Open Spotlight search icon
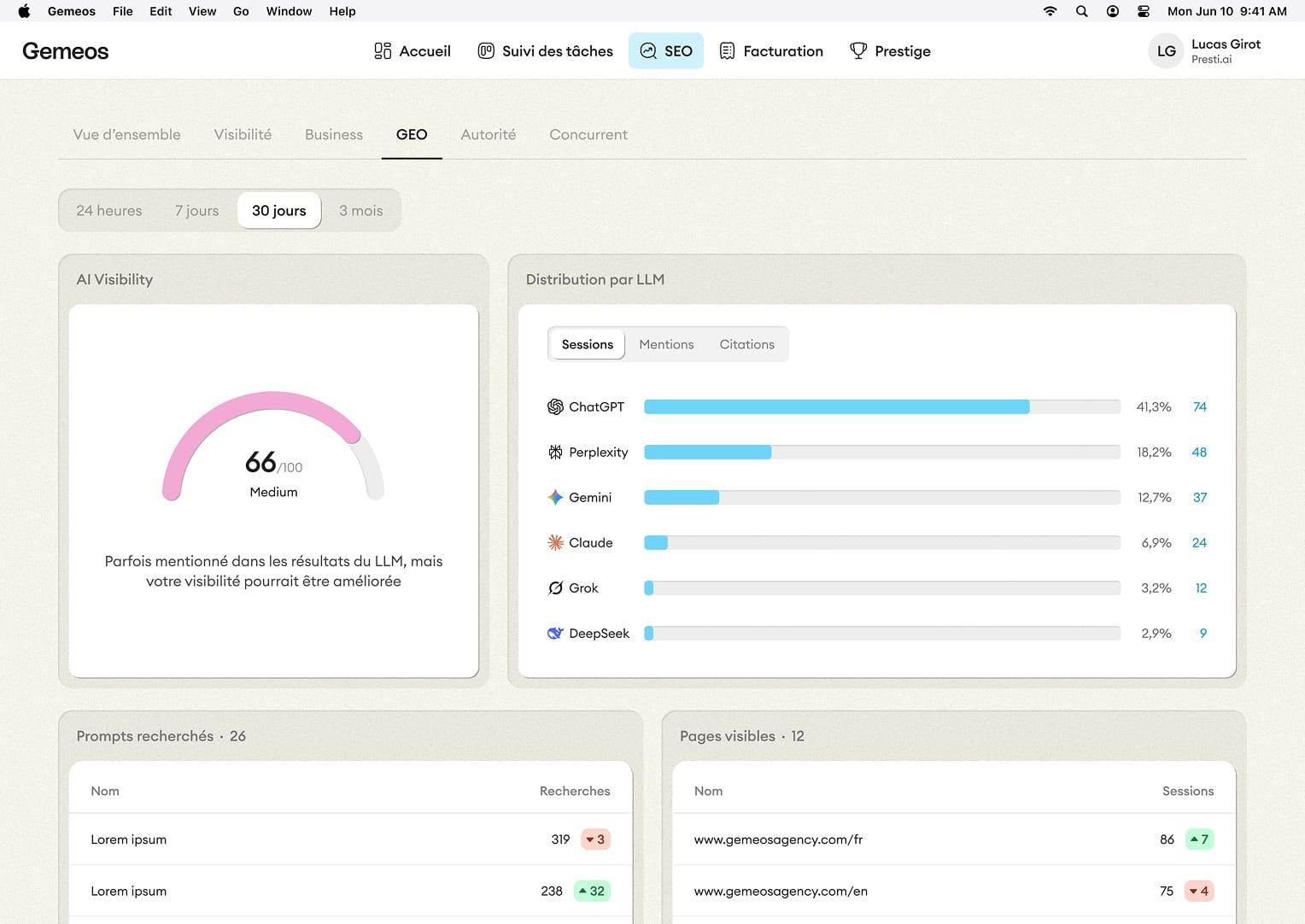Image resolution: width=1305 pixels, height=924 pixels. [1081, 11]
